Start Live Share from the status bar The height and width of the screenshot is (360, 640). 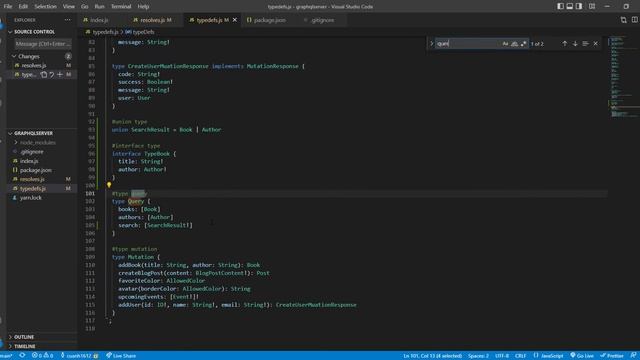click(121, 356)
